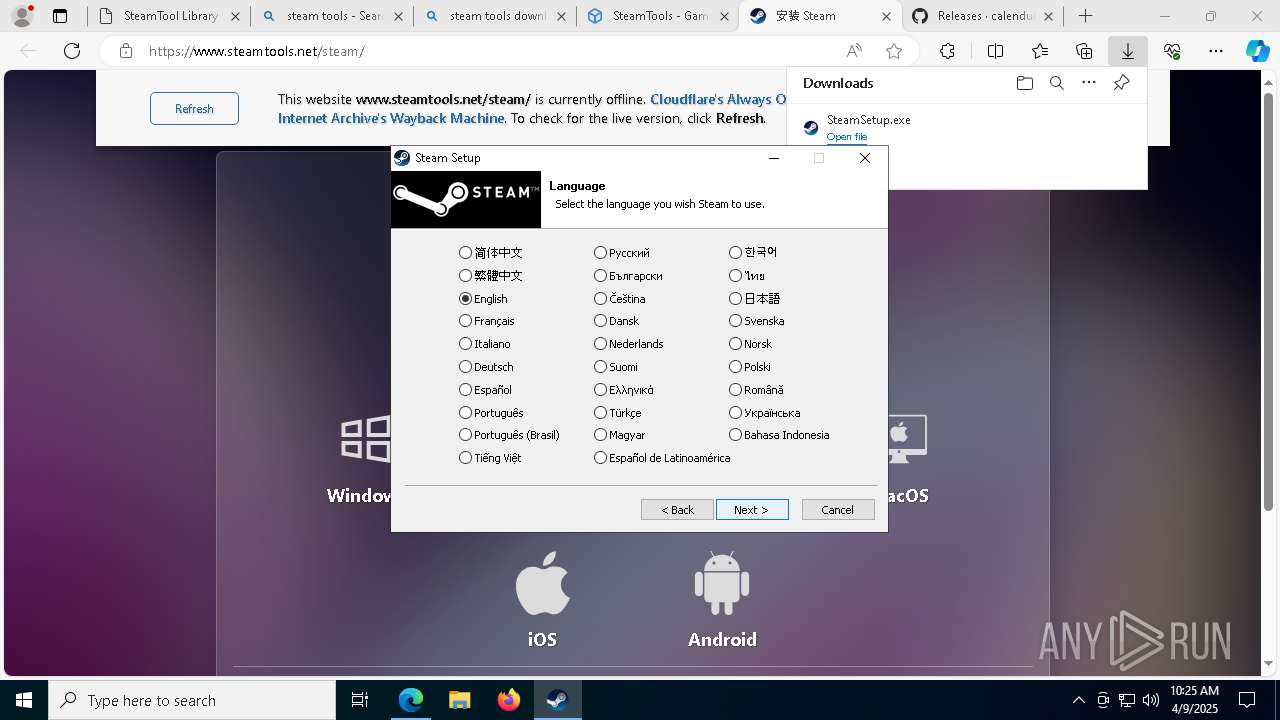Show hidden system tray icons chevron
This screenshot has width=1280, height=720.
click(1078, 700)
